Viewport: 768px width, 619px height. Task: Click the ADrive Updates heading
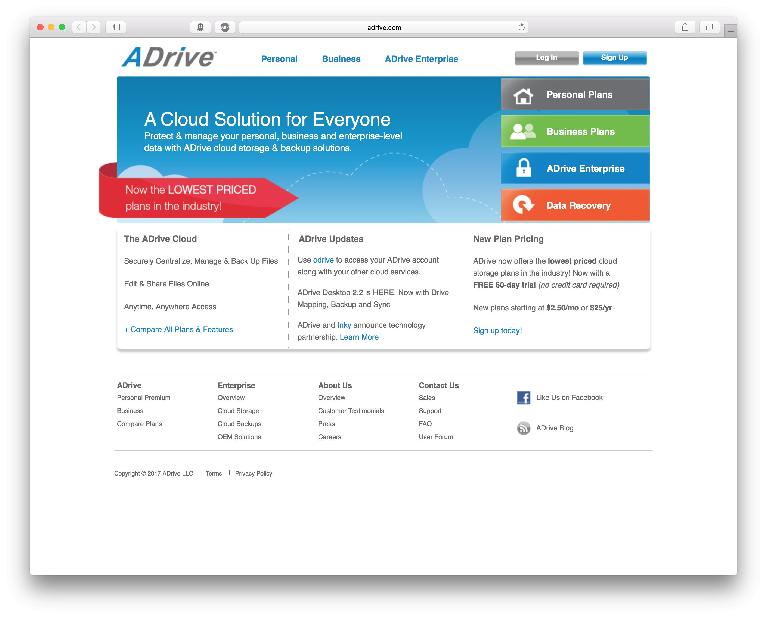[x=331, y=239]
